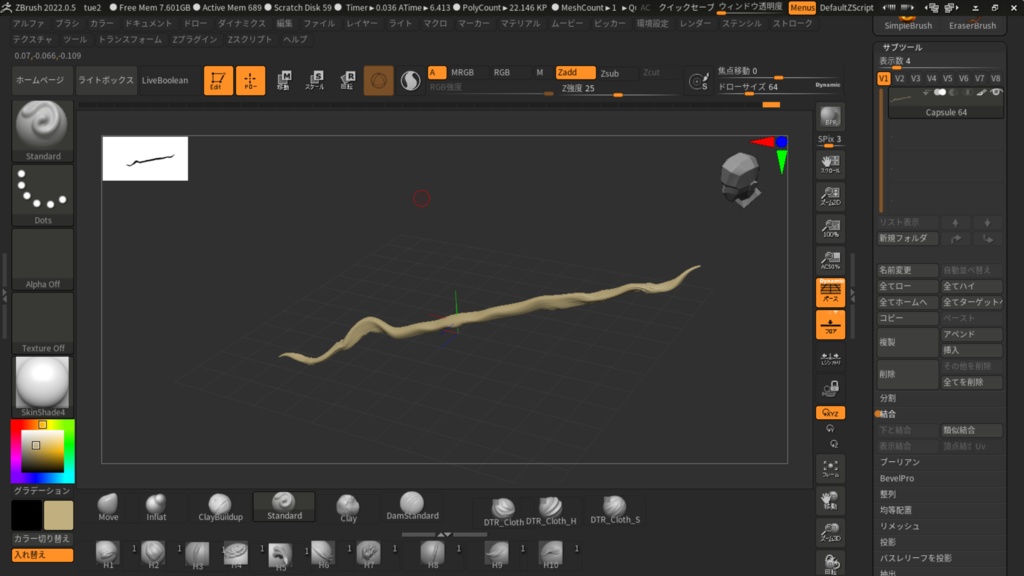1024x576 pixels.
Task: Select the DTR_Cloth brush
Action: point(504,511)
